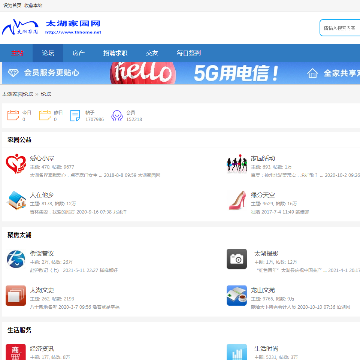The width and height of the screenshot is (360, 360).
Task: Open latest post line under house icon forum
Action: 78,212
